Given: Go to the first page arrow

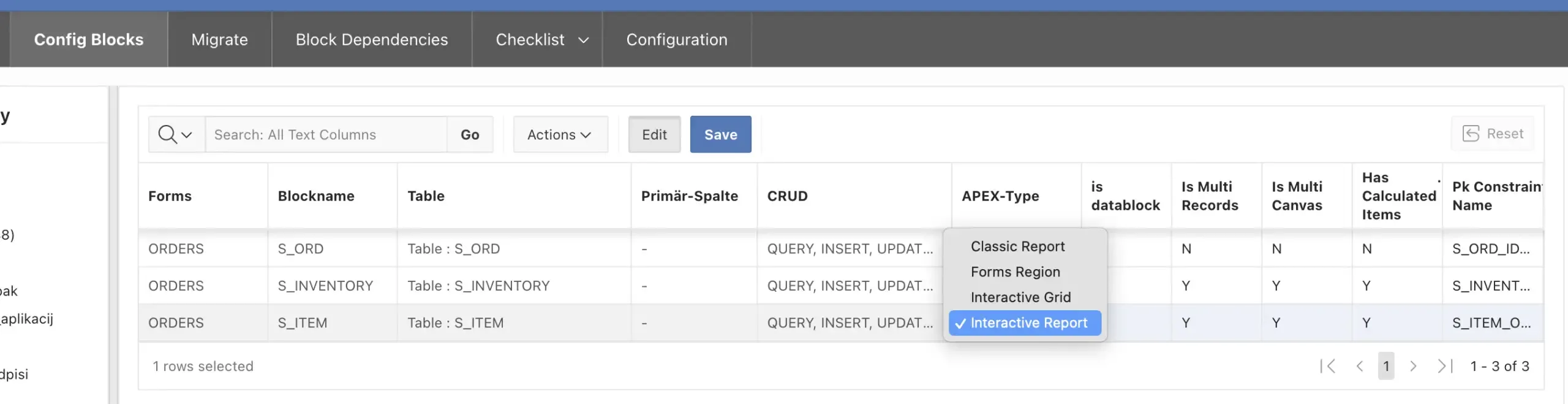Looking at the screenshot, I should (x=1328, y=366).
